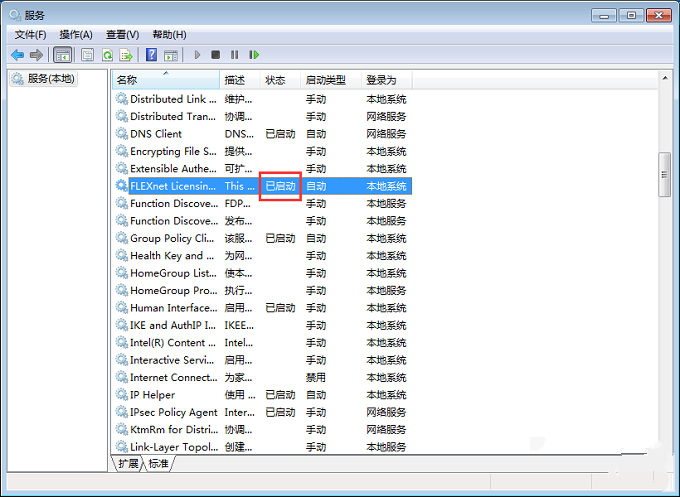Select the Distributed Tran... service row
Image resolution: width=680 pixels, height=497 pixels.
tap(262, 116)
